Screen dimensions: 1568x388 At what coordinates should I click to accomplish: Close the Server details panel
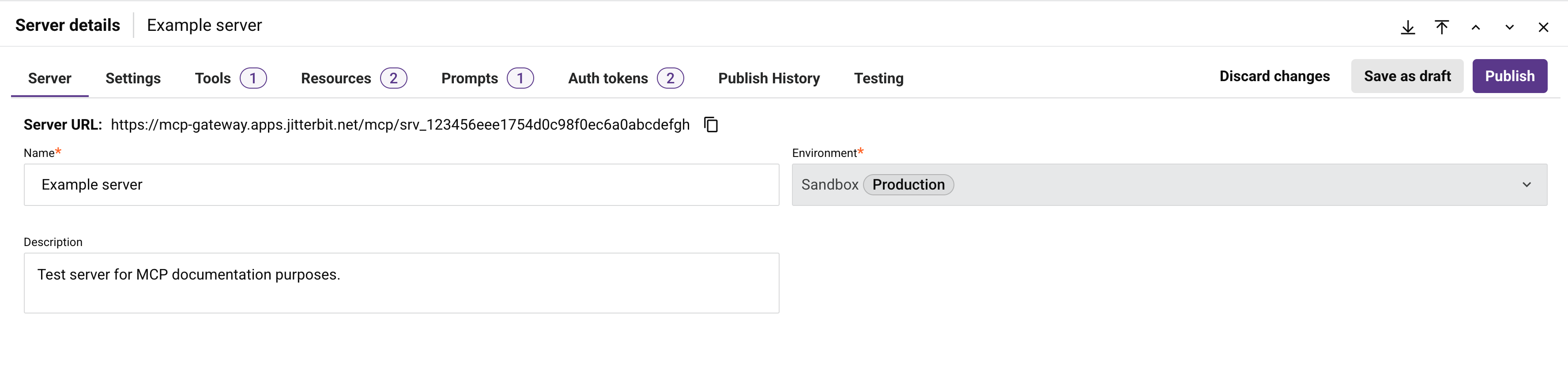1543,27
